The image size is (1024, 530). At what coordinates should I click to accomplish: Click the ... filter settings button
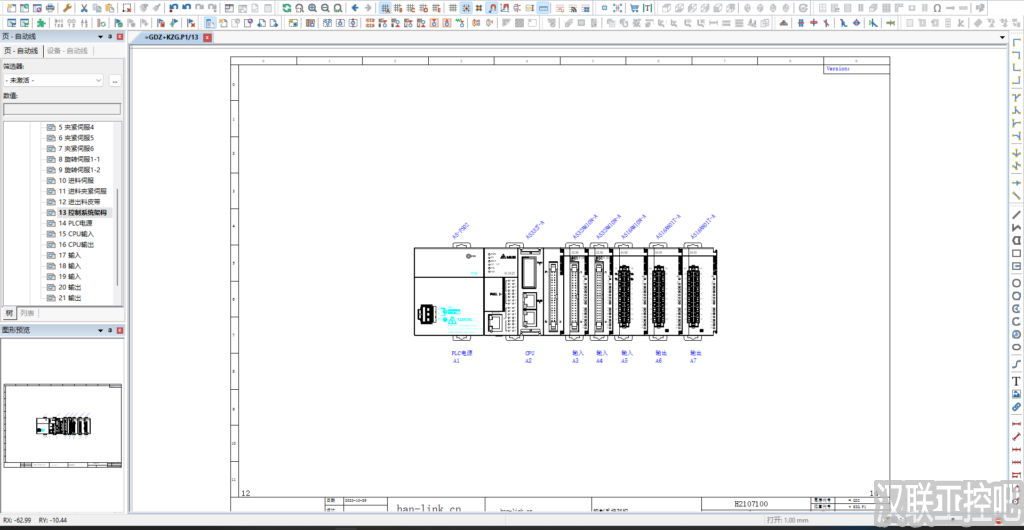click(x=115, y=80)
